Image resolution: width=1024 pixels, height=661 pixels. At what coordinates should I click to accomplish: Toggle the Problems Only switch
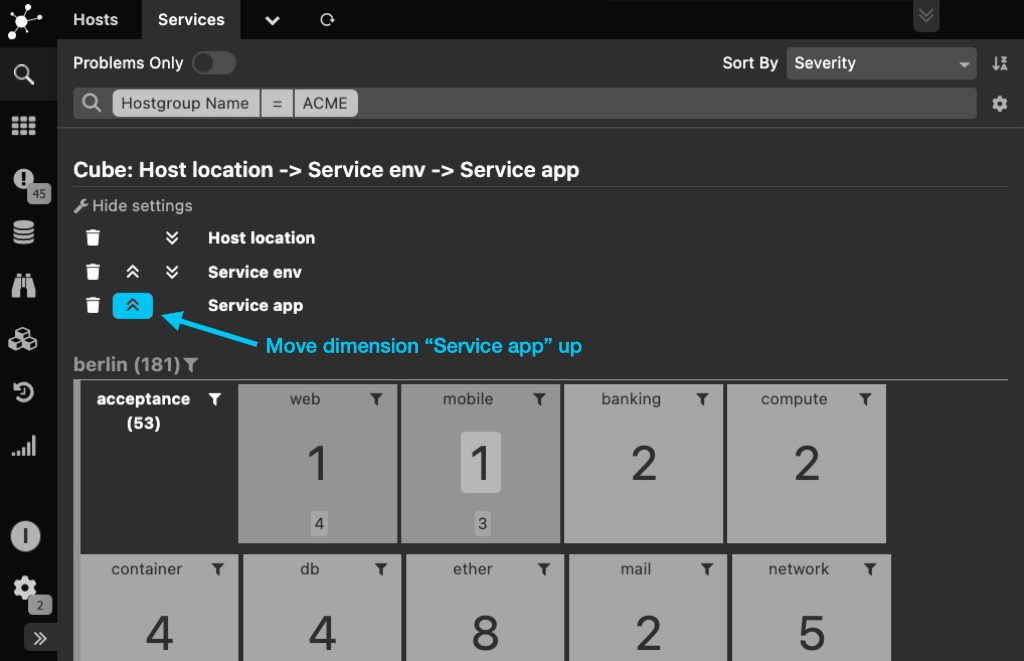coord(214,63)
